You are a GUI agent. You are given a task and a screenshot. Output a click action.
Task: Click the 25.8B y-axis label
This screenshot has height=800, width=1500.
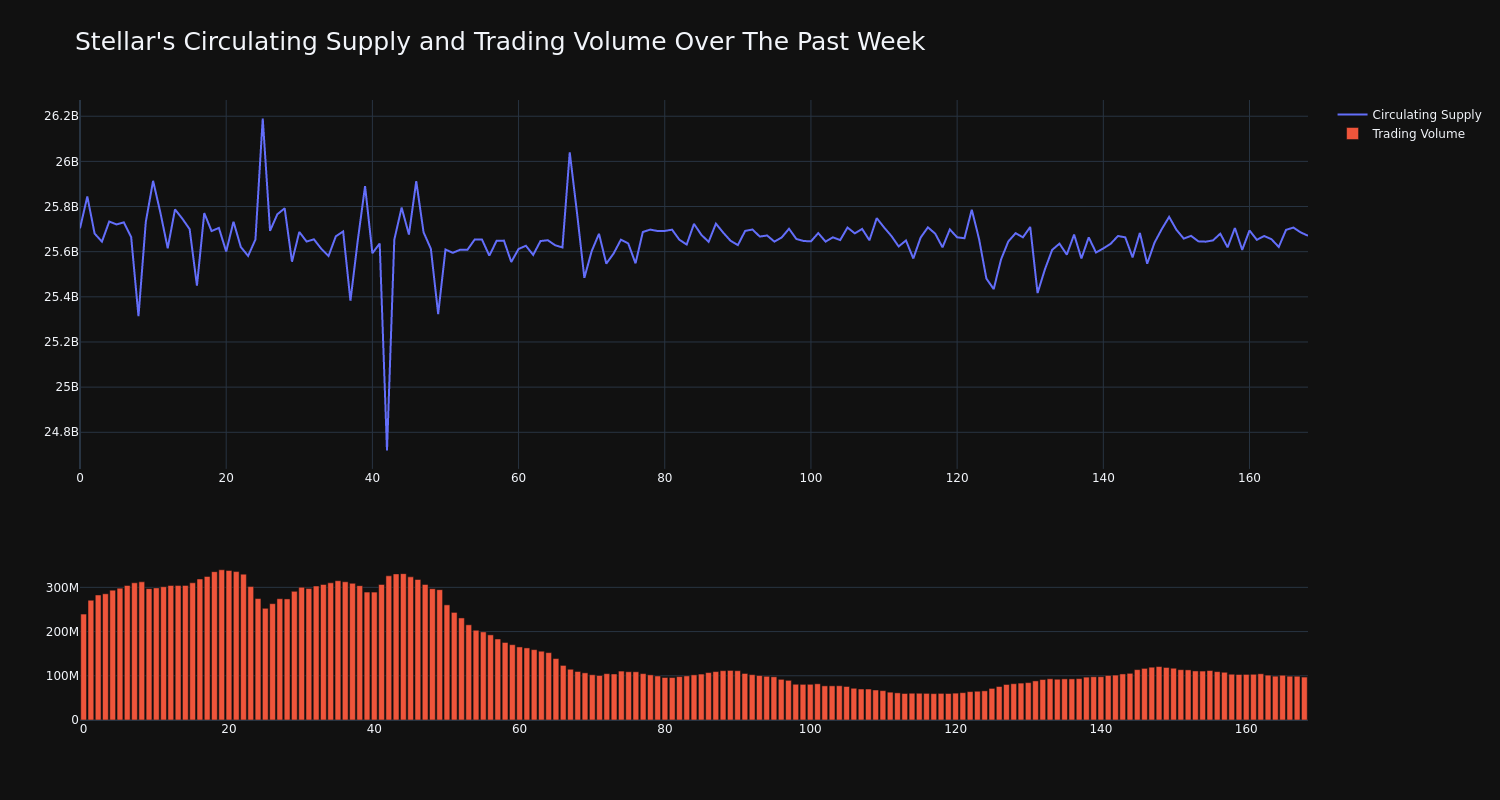tap(61, 207)
